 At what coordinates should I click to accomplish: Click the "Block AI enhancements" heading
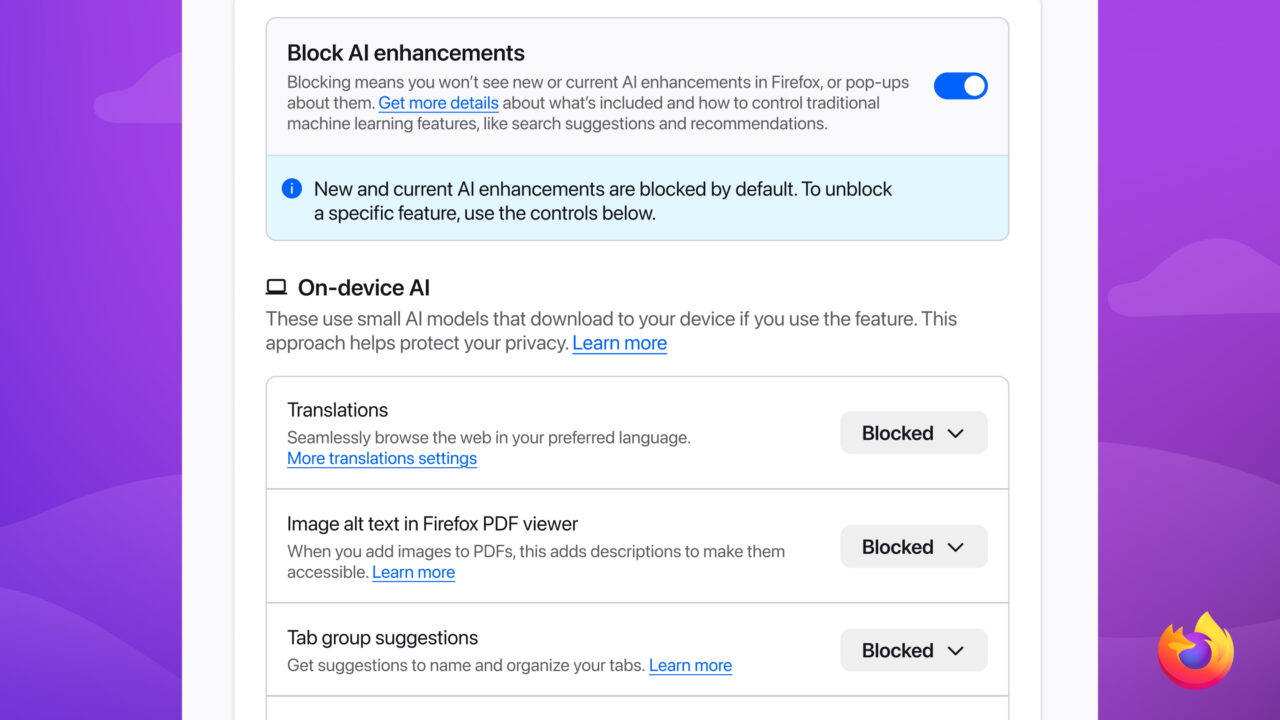(405, 52)
